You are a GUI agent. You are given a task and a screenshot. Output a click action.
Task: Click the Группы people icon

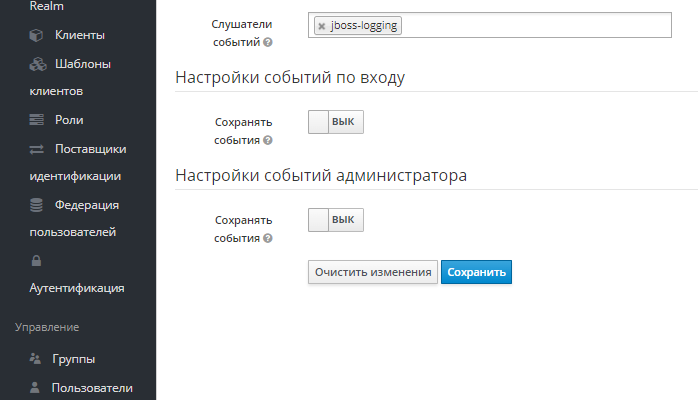click(35, 358)
